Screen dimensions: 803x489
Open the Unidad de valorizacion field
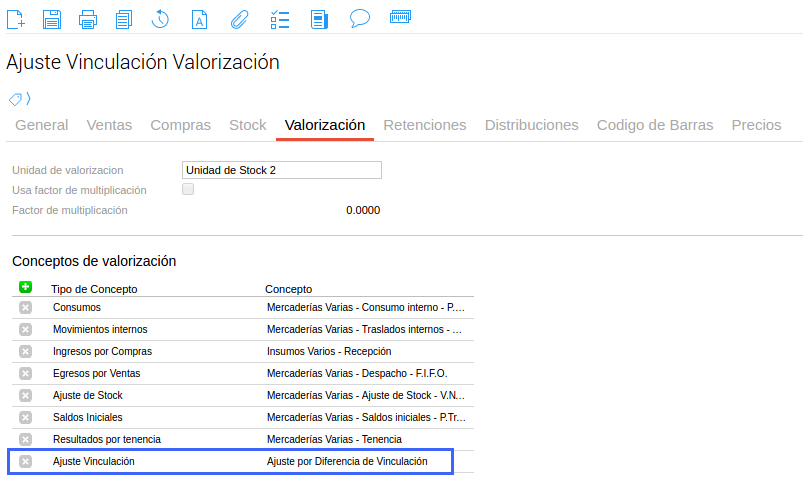(x=282, y=170)
